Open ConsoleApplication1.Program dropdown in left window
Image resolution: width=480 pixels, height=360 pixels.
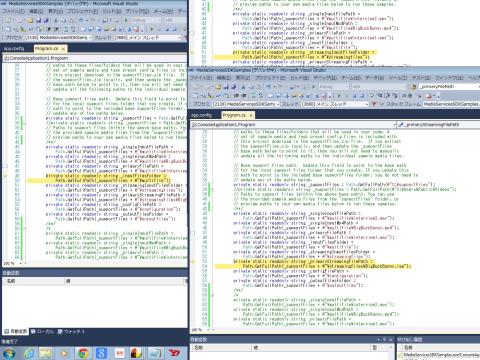[x=95, y=58]
